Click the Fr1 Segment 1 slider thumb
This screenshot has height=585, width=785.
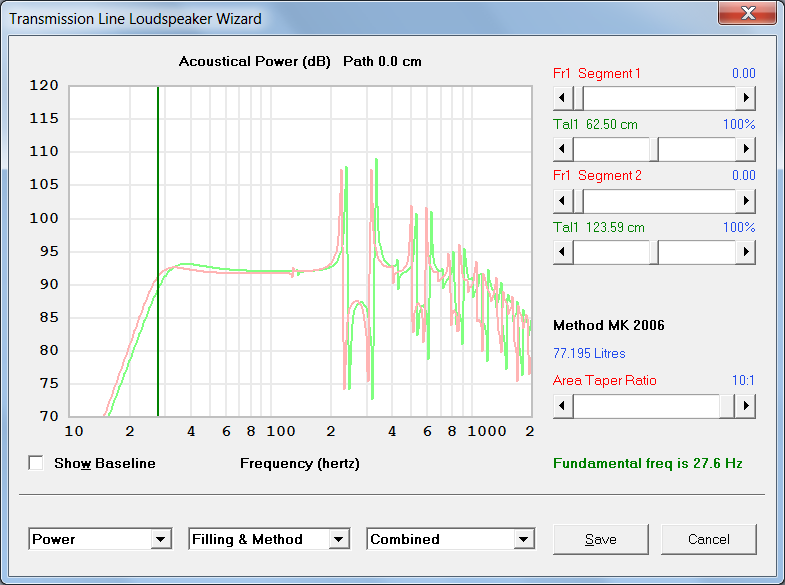(578, 98)
